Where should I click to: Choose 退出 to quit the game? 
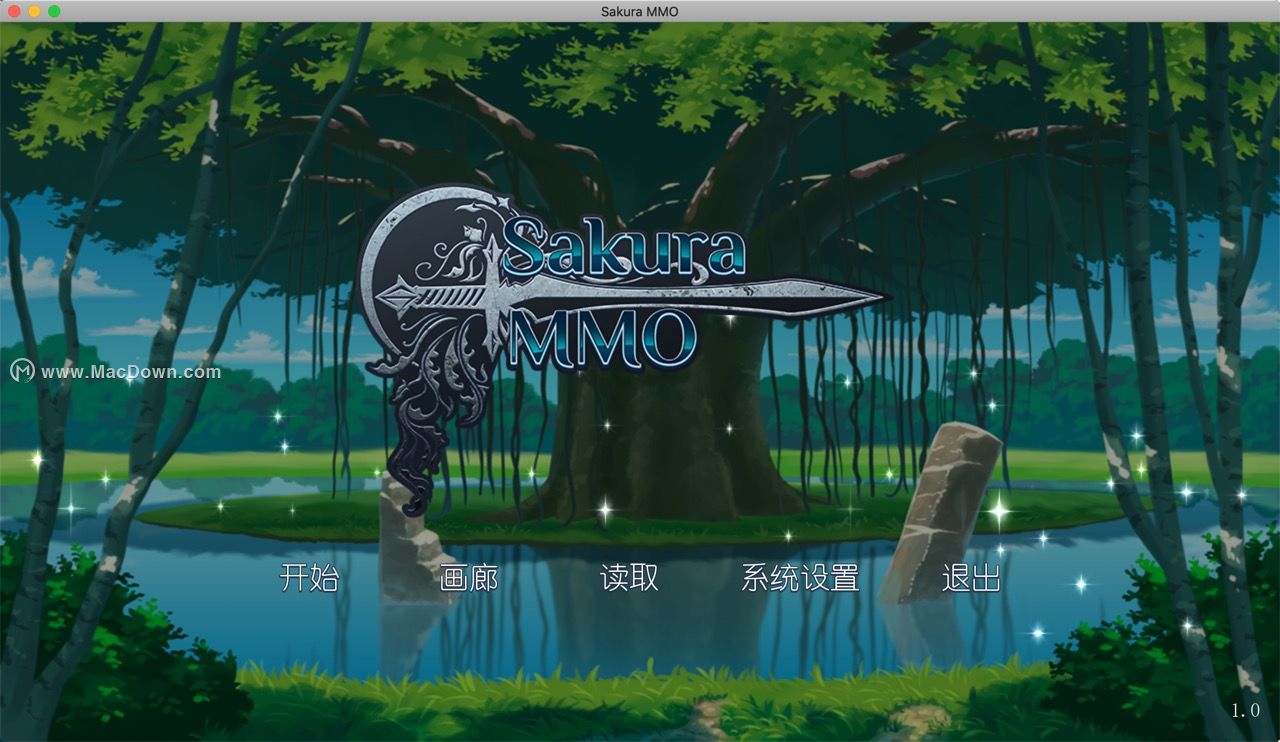971,578
